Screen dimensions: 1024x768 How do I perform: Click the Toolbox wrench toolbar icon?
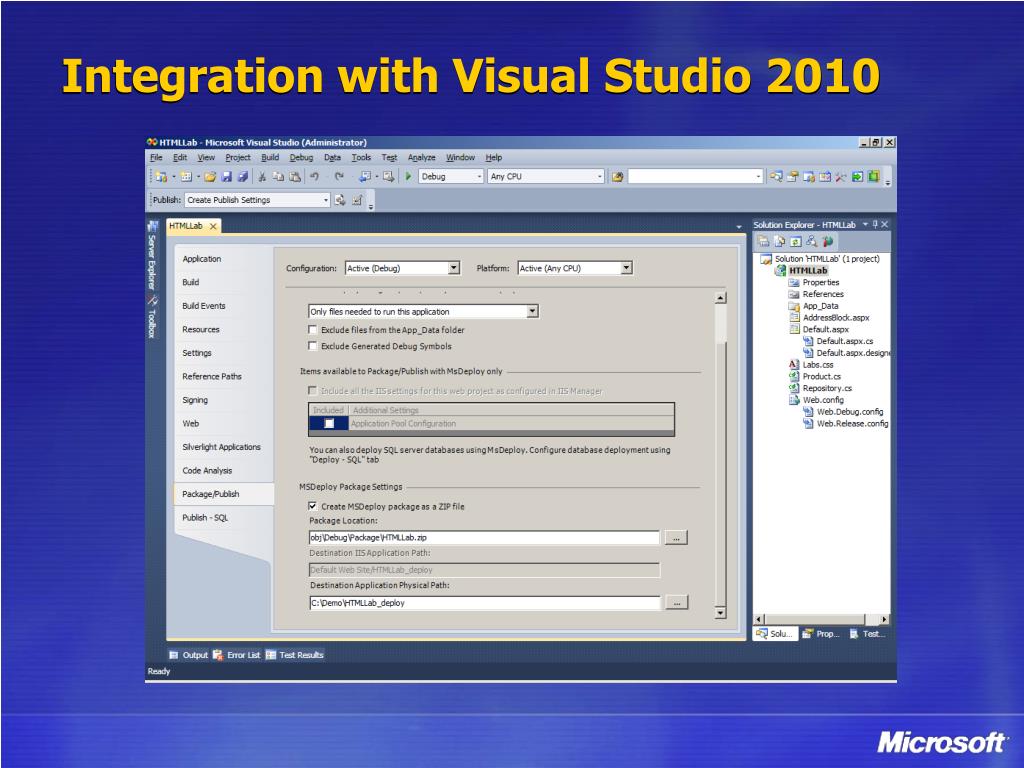coord(840,177)
